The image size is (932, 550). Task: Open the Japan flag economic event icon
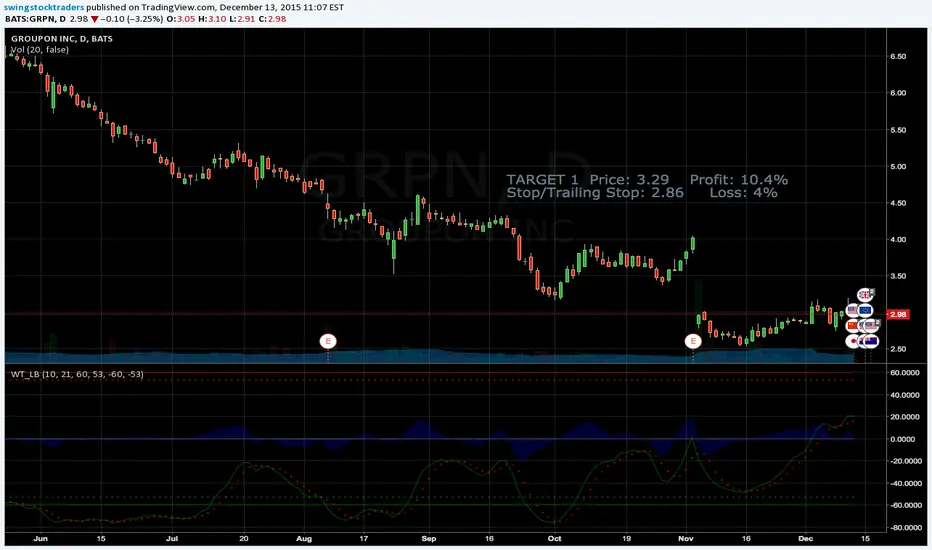[x=852, y=341]
